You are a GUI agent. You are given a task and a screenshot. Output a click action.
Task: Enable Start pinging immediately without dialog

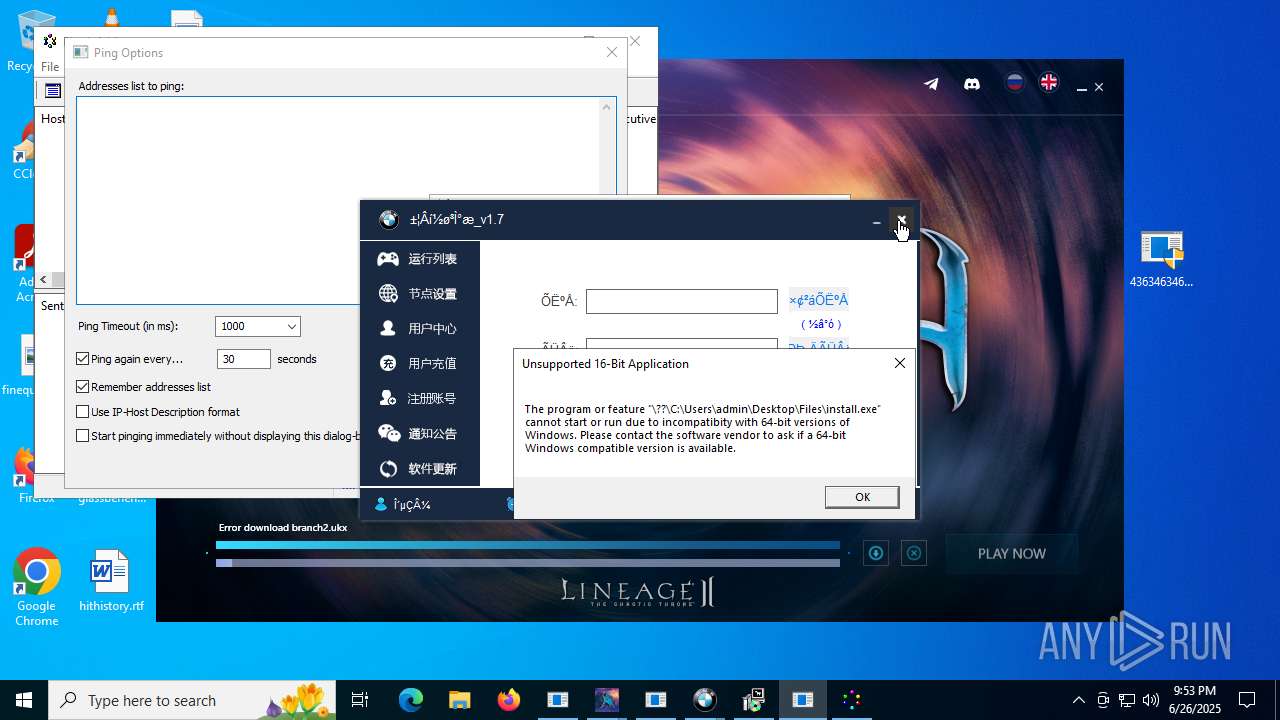click(83, 436)
